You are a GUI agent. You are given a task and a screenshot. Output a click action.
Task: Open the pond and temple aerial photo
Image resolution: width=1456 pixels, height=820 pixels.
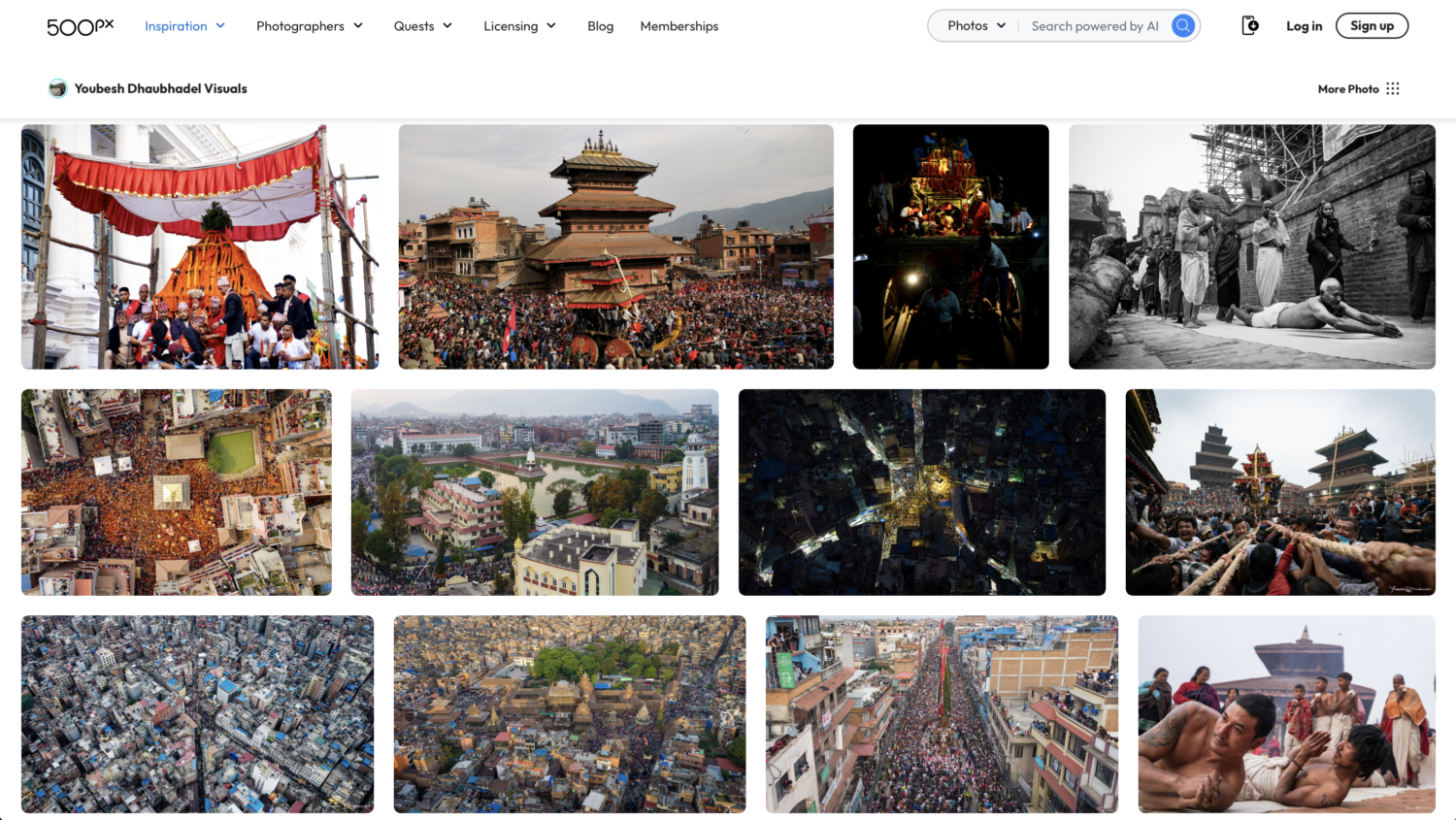pyautogui.click(x=534, y=492)
